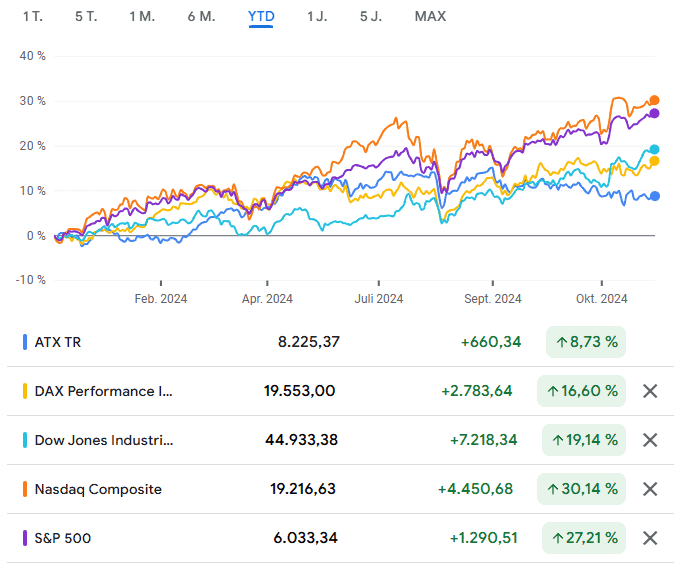Open the Dow Jones Industrial row

pyautogui.click(x=340, y=440)
